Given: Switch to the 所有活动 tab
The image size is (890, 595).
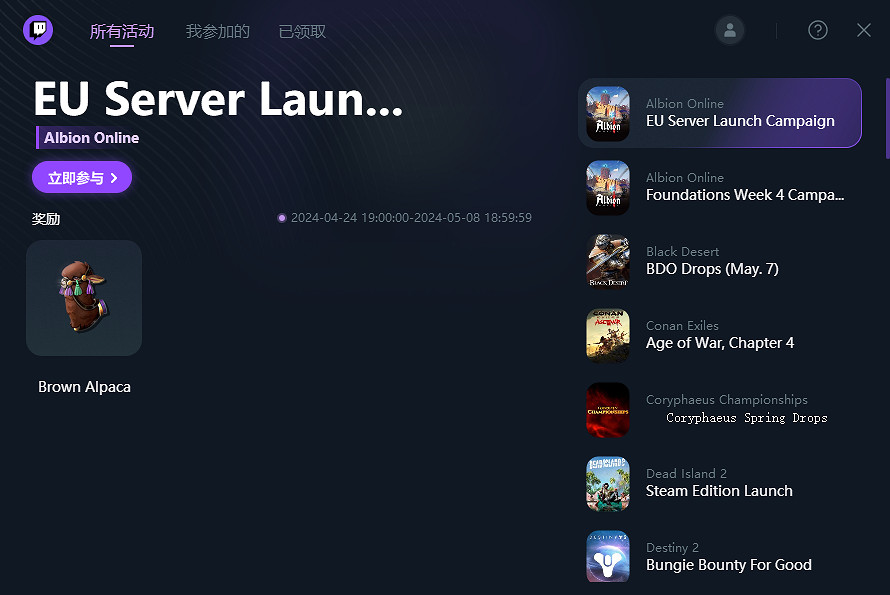Looking at the screenshot, I should (122, 31).
